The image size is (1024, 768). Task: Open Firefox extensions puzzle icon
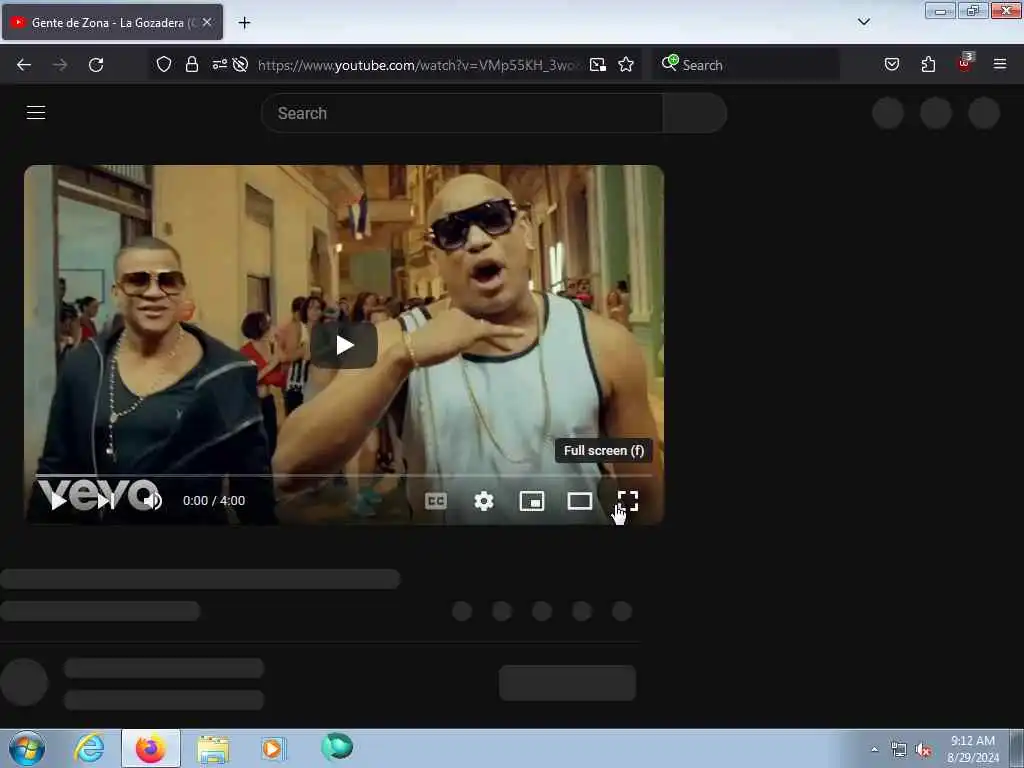(928, 64)
